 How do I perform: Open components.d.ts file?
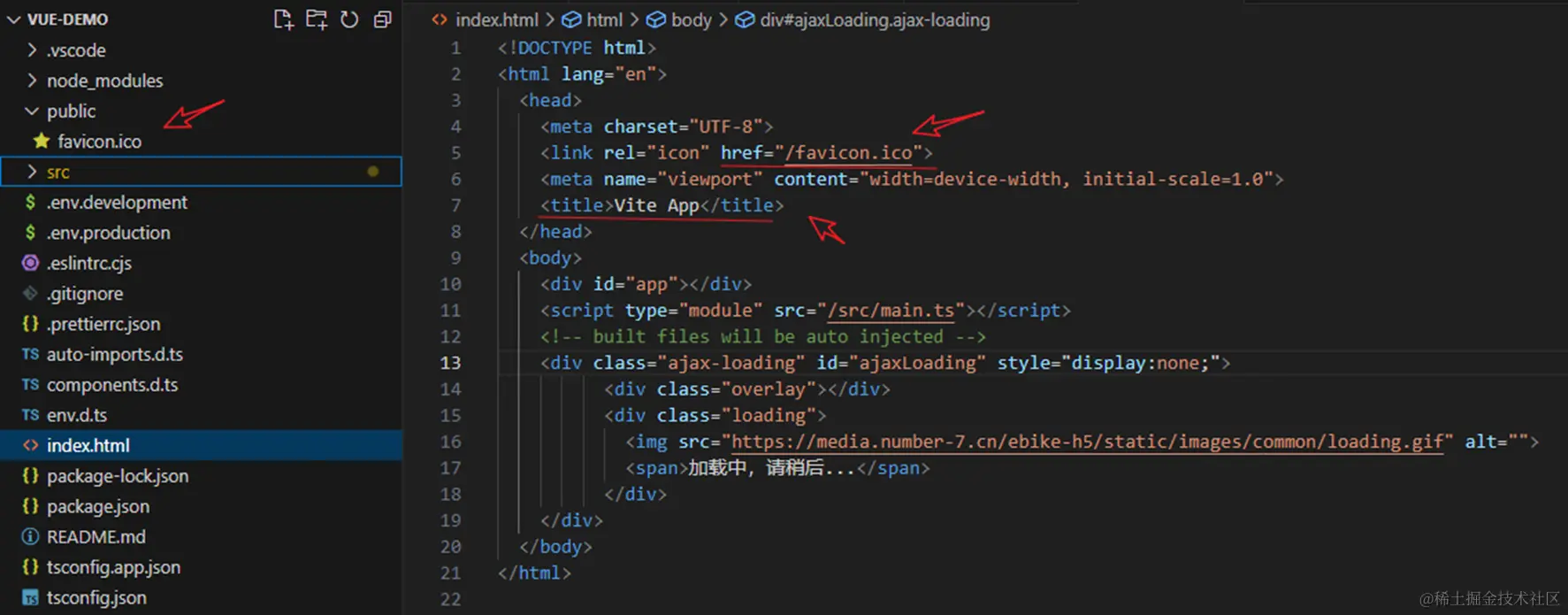112,385
